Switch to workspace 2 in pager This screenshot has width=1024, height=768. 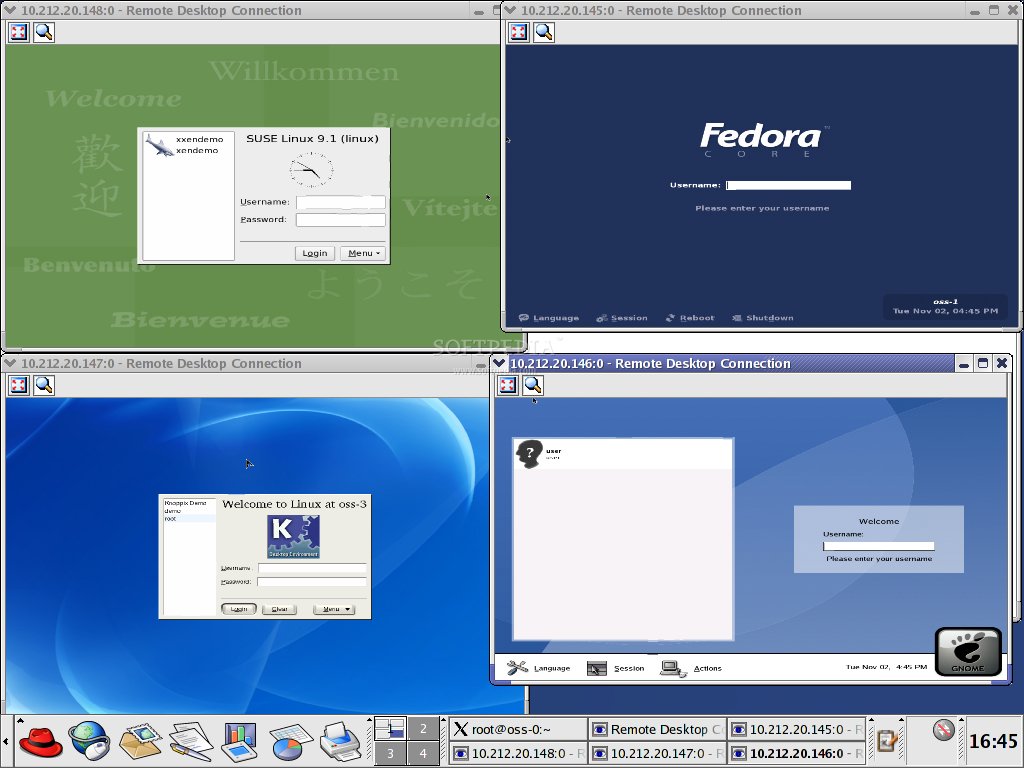[x=423, y=729]
